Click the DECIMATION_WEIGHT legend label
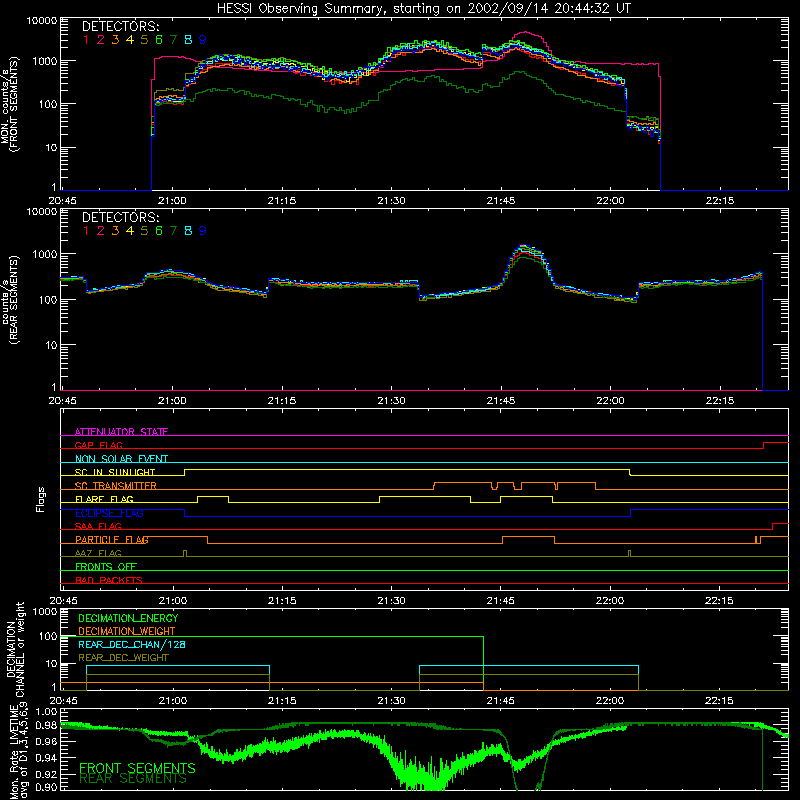This screenshot has width=800, height=800. point(127,631)
